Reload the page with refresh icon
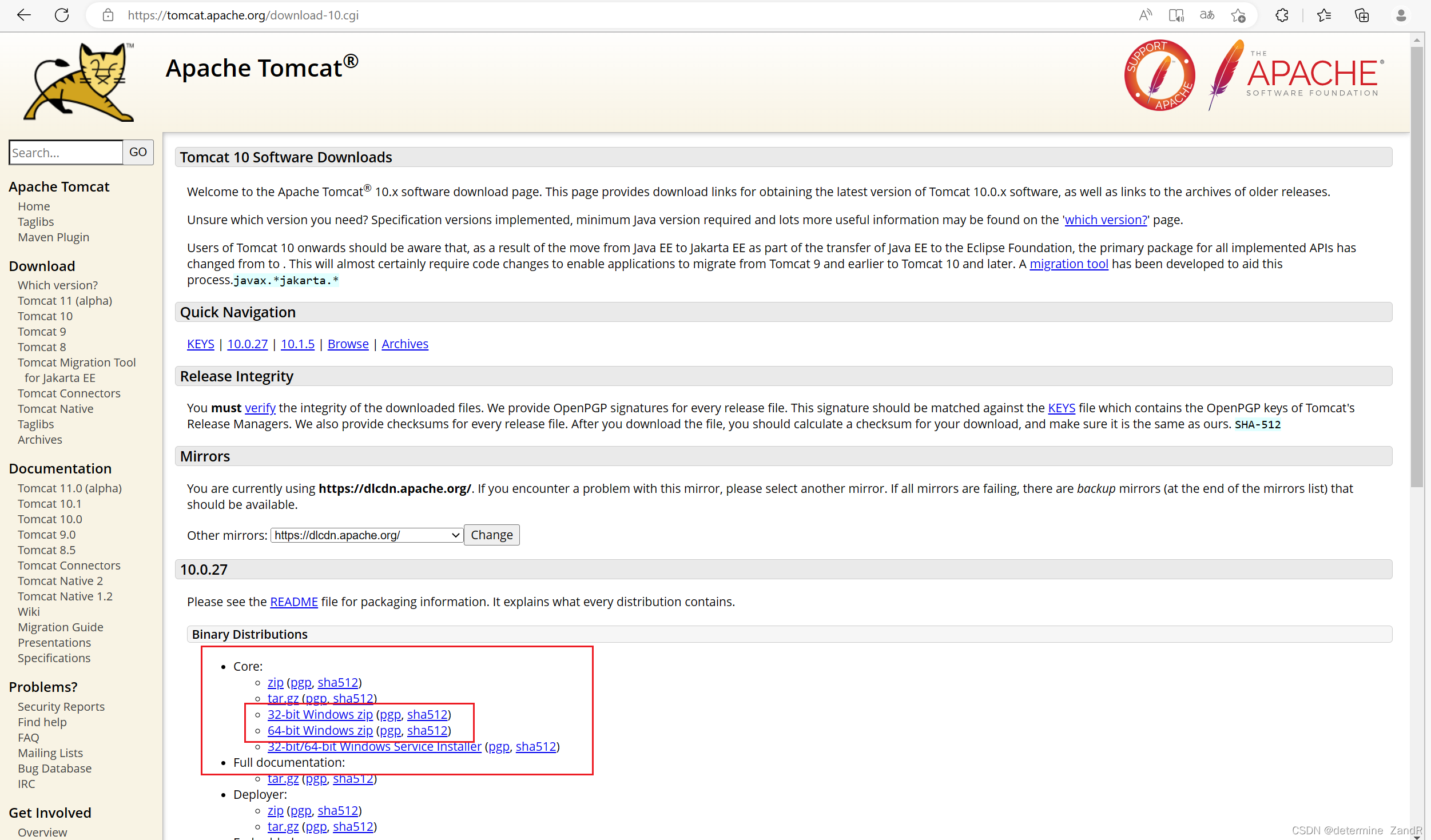1431x840 pixels. [62, 15]
